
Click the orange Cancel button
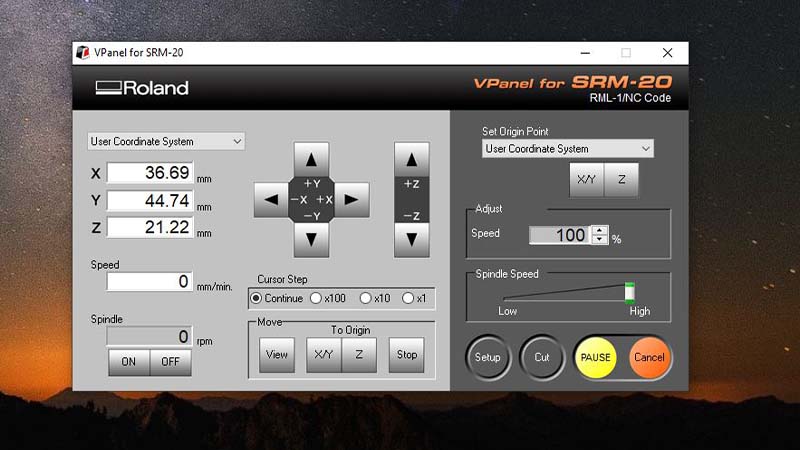(649, 357)
